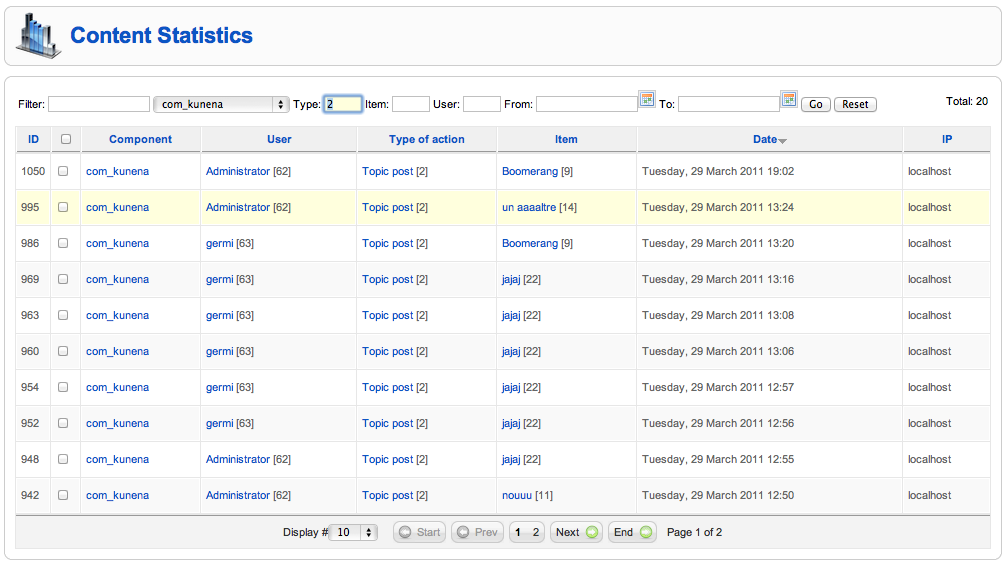Open the From date calendar picker
Image resolution: width=1008 pixels, height=564 pixels.
coord(647,99)
